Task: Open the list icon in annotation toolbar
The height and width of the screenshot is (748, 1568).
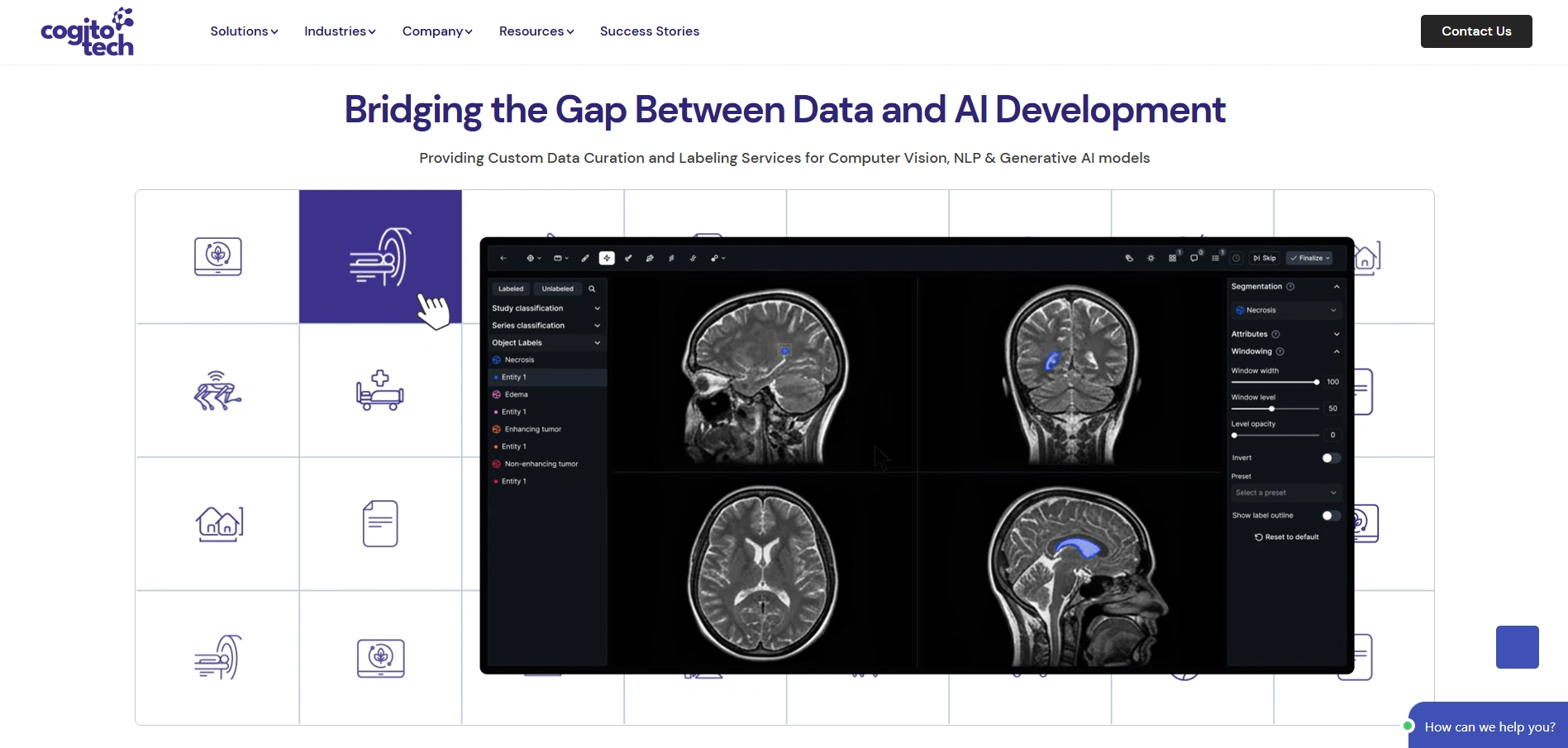Action: 1215,258
